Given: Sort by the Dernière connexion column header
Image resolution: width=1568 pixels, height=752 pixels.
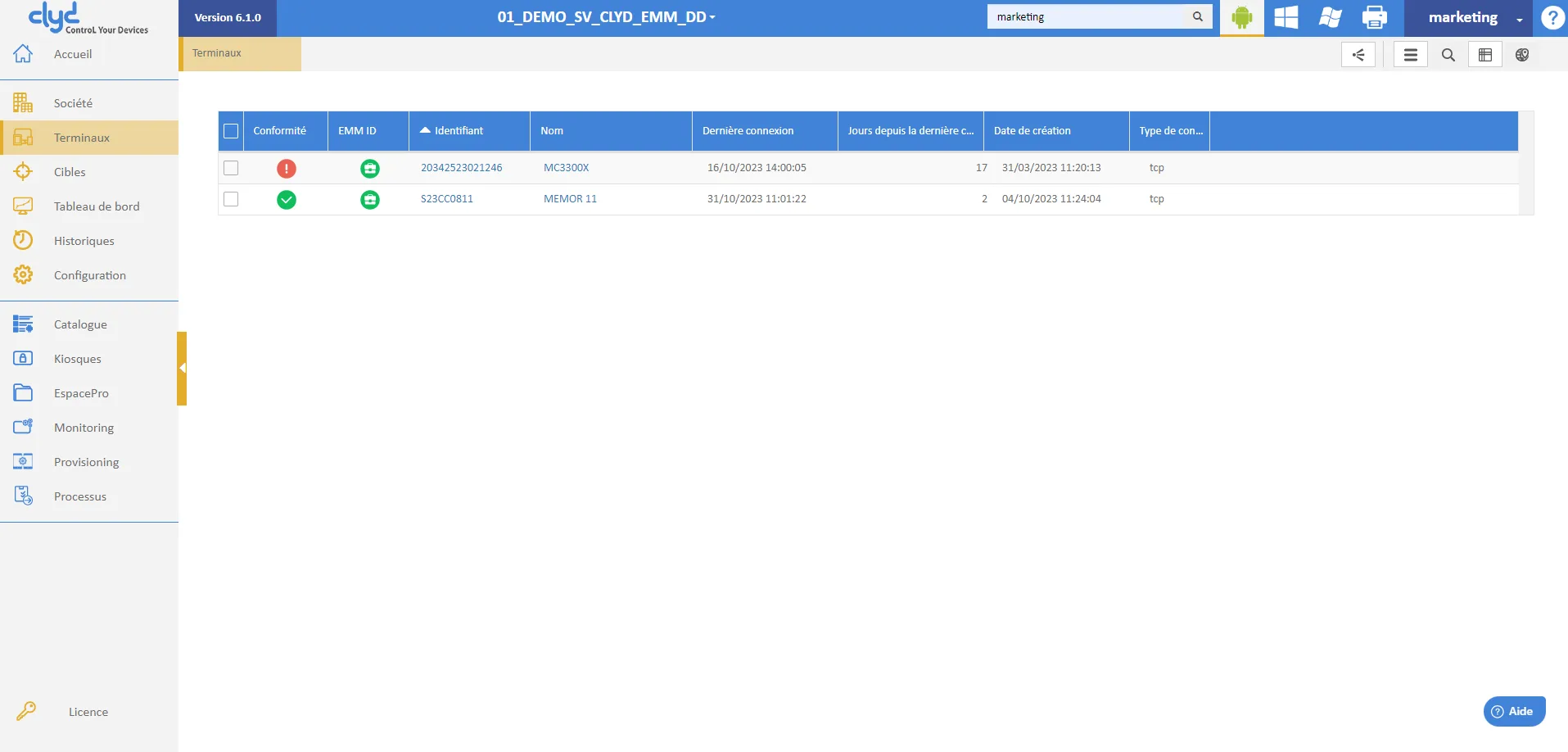Looking at the screenshot, I should (x=765, y=131).
